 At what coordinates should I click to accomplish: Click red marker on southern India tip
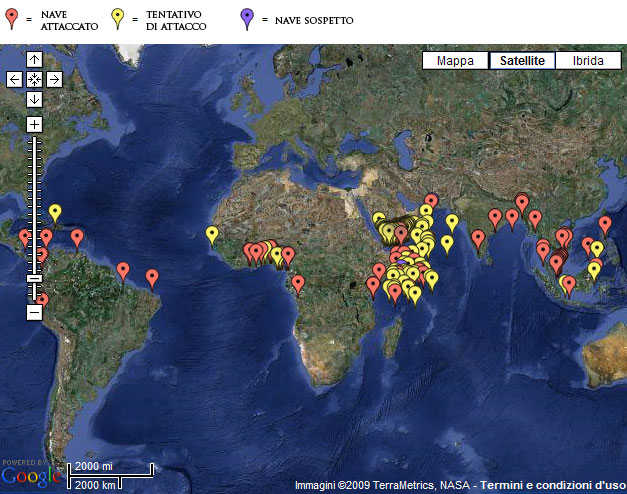[478, 239]
